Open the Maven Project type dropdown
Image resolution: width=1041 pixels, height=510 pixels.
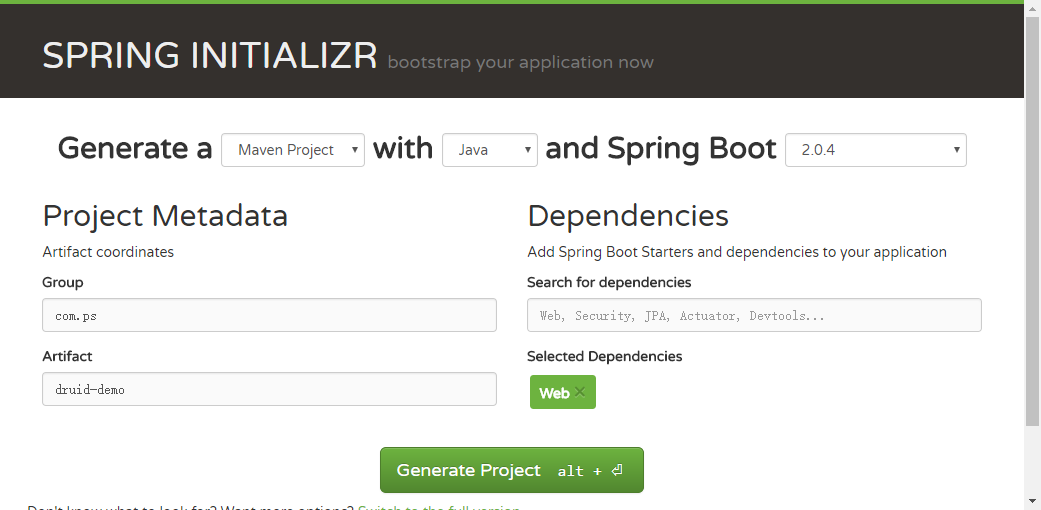(x=293, y=150)
